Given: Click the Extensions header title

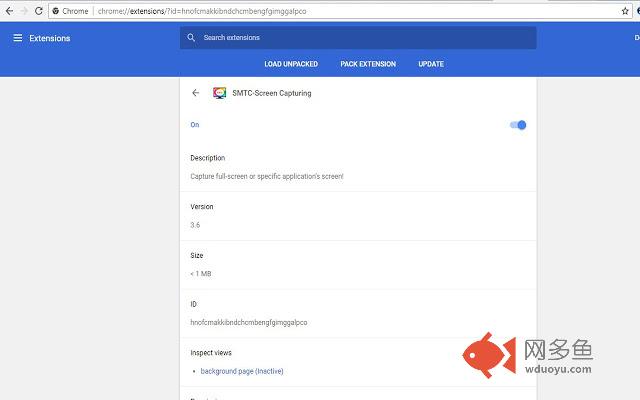Looking at the screenshot, I should click(x=50, y=38).
